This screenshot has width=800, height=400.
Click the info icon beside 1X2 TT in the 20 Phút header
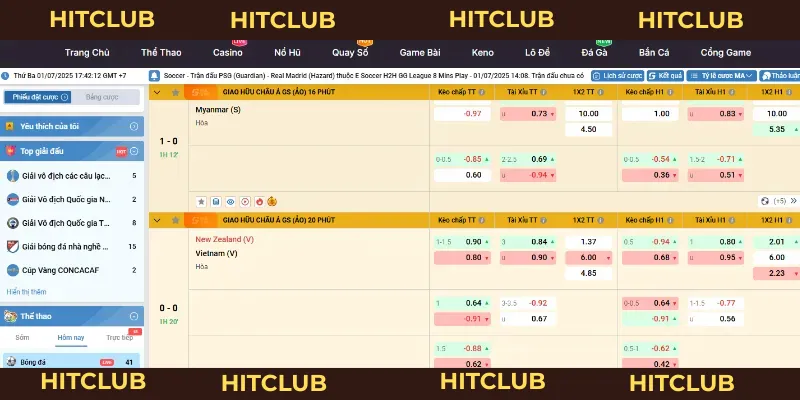[600, 220]
